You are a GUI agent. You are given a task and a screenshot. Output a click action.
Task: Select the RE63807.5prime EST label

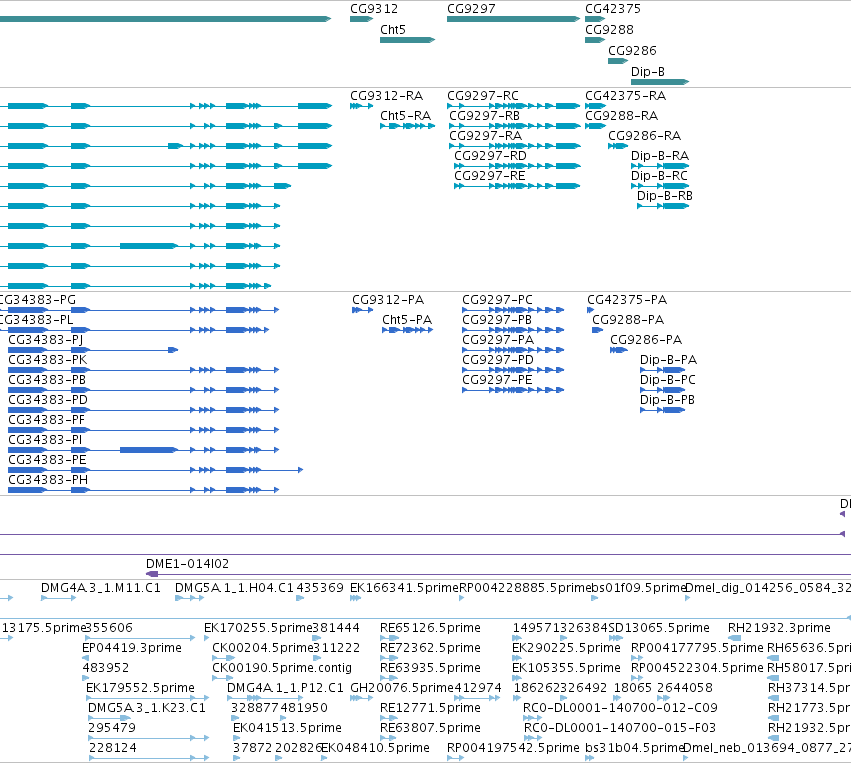pos(430,728)
